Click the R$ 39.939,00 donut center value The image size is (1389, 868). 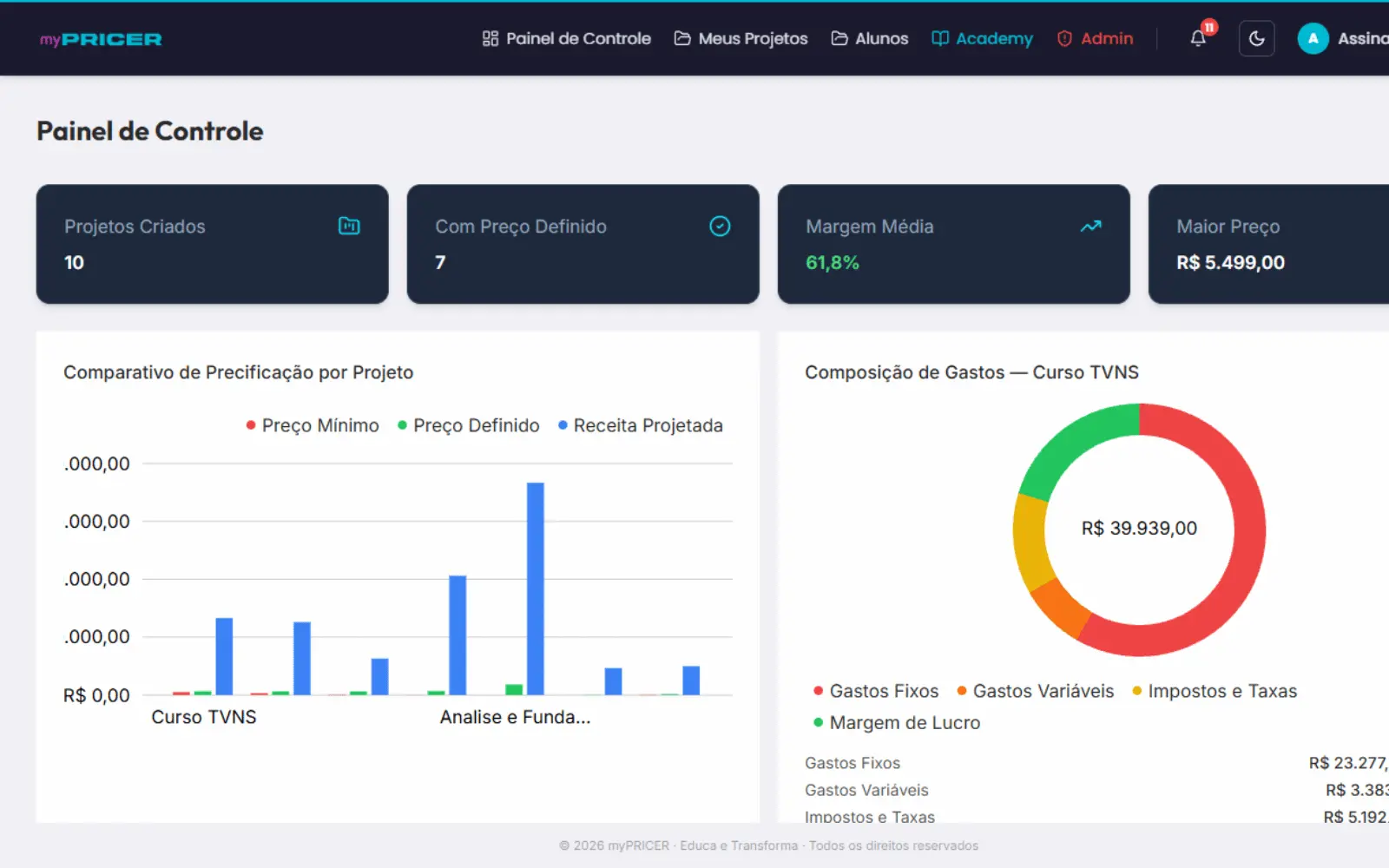(1139, 528)
